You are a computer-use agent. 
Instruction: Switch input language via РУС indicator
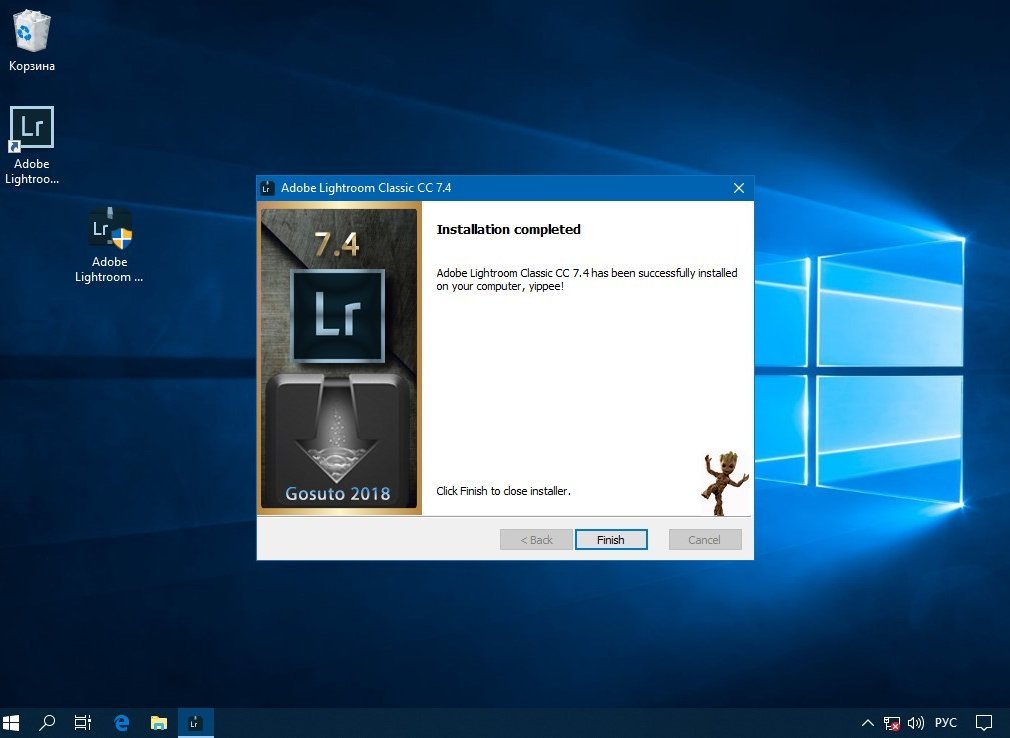pyautogui.click(x=946, y=723)
